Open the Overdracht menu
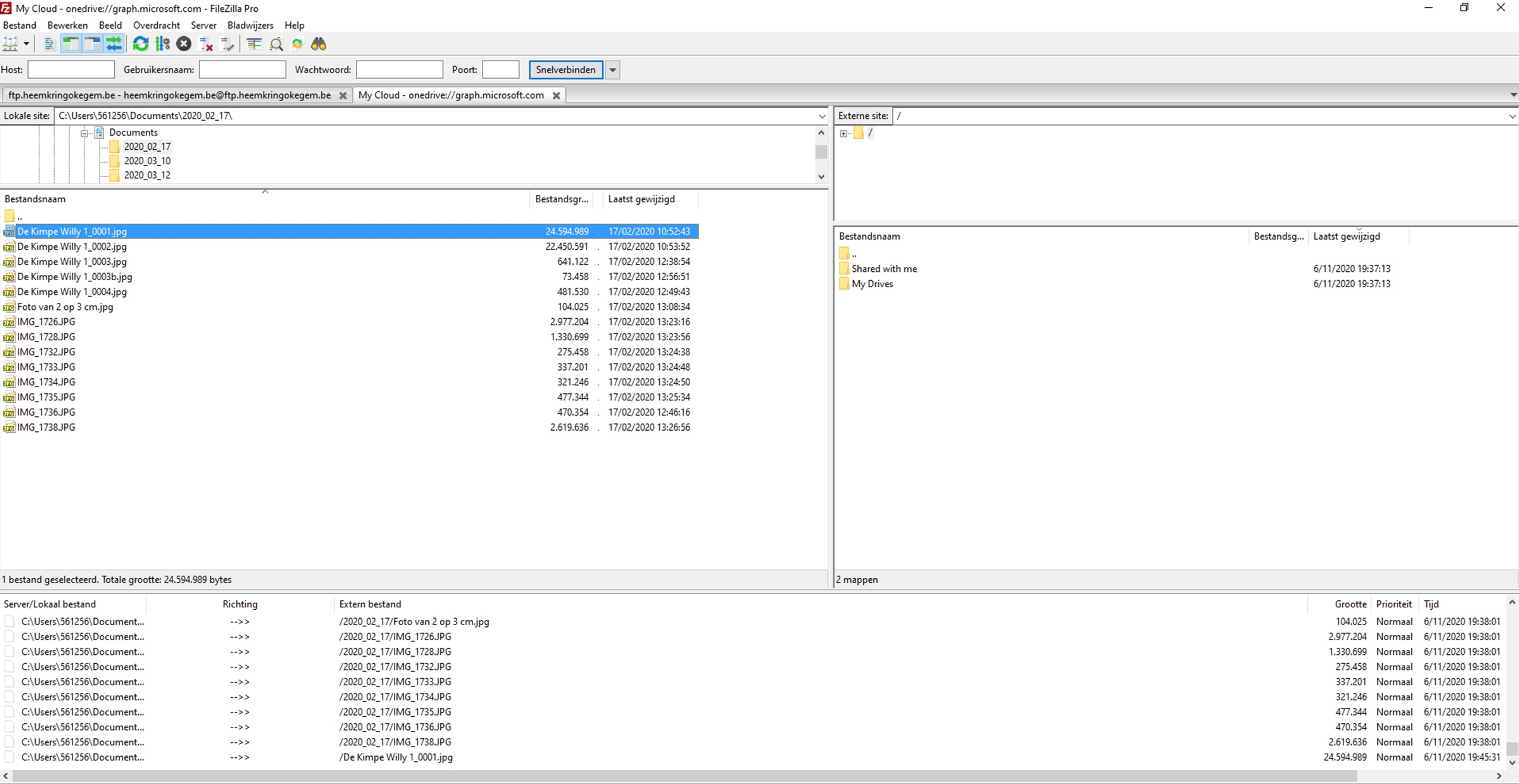Image resolution: width=1519 pixels, height=784 pixels. coord(156,25)
